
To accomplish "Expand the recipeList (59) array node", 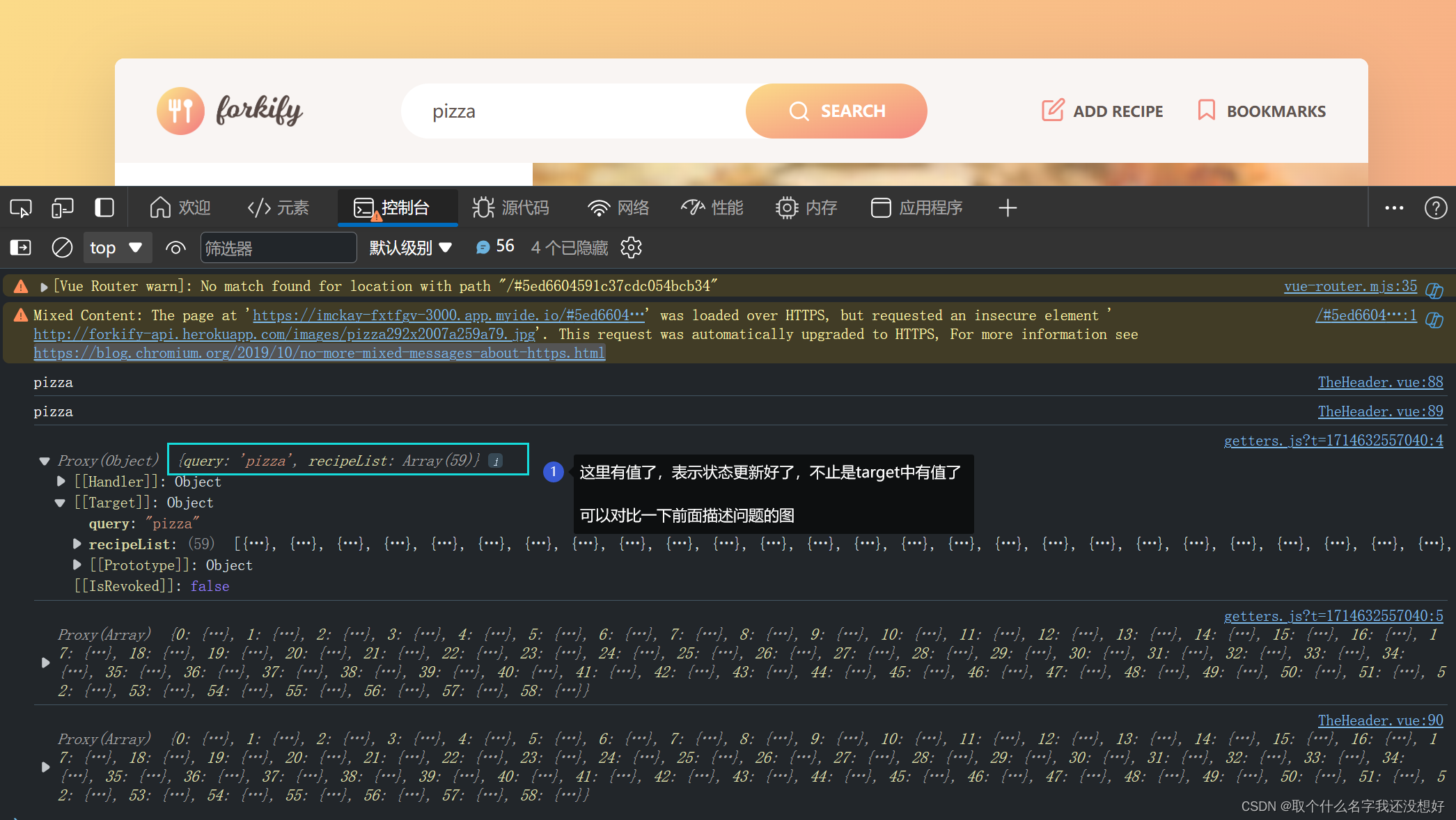I will [77, 544].
